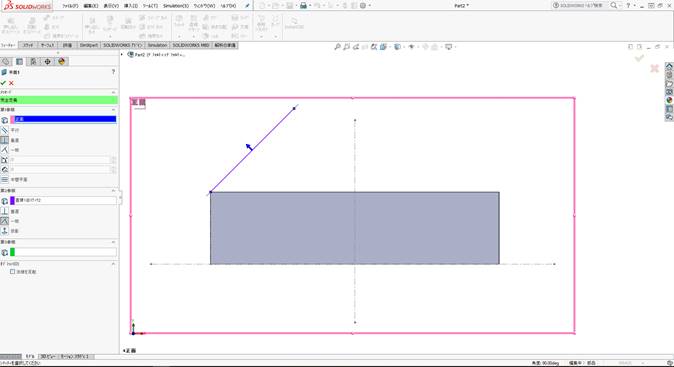Click the zoom to fit icon above viewport
674x367 pixels.
click(337, 47)
